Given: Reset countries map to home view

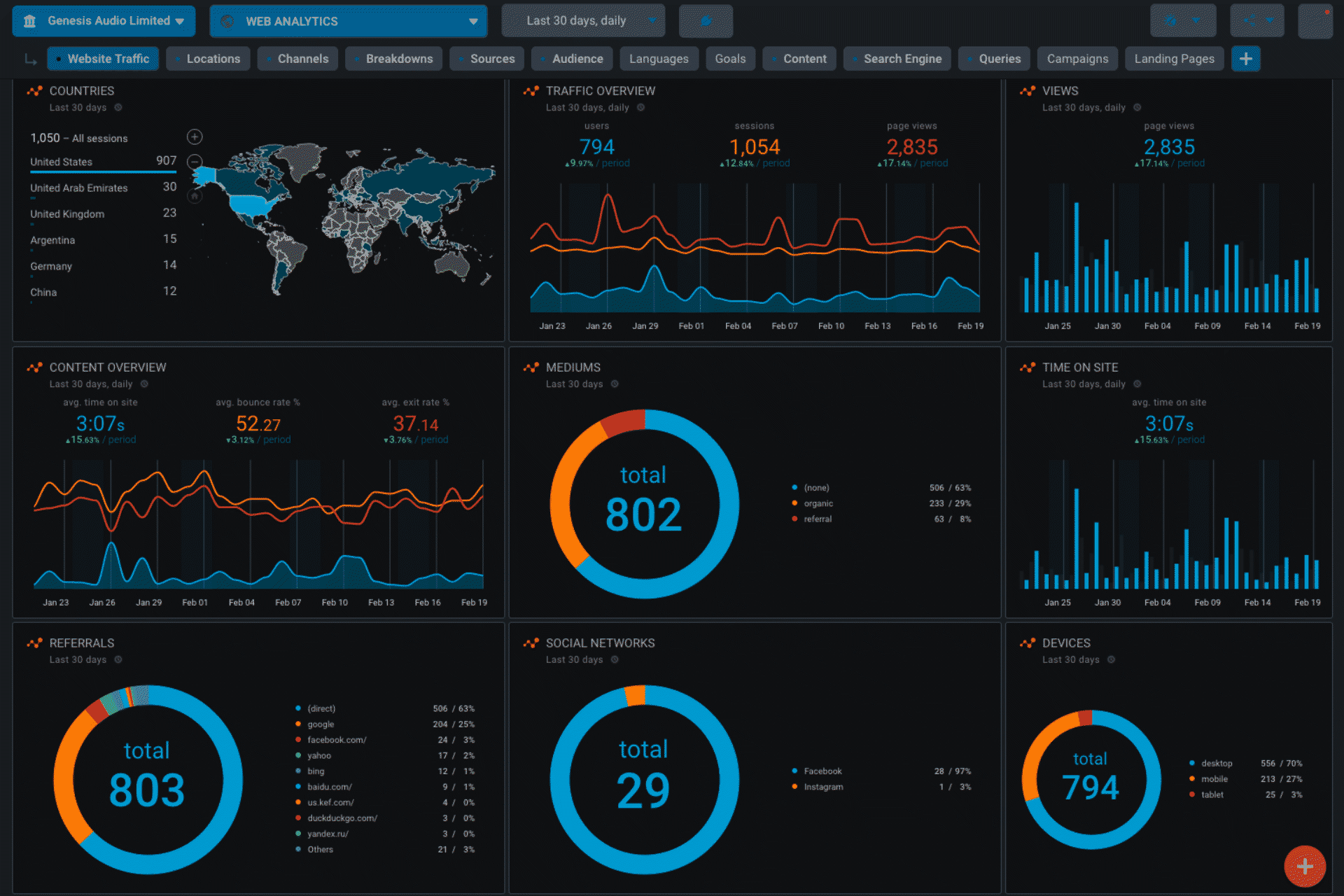Looking at the screenshot, I should click(x=195, y=197).
